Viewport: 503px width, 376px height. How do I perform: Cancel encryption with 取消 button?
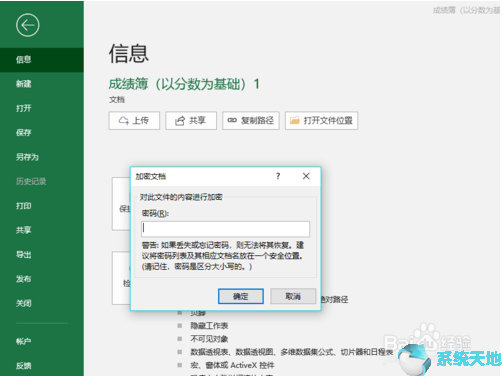[x=293, y=296]
